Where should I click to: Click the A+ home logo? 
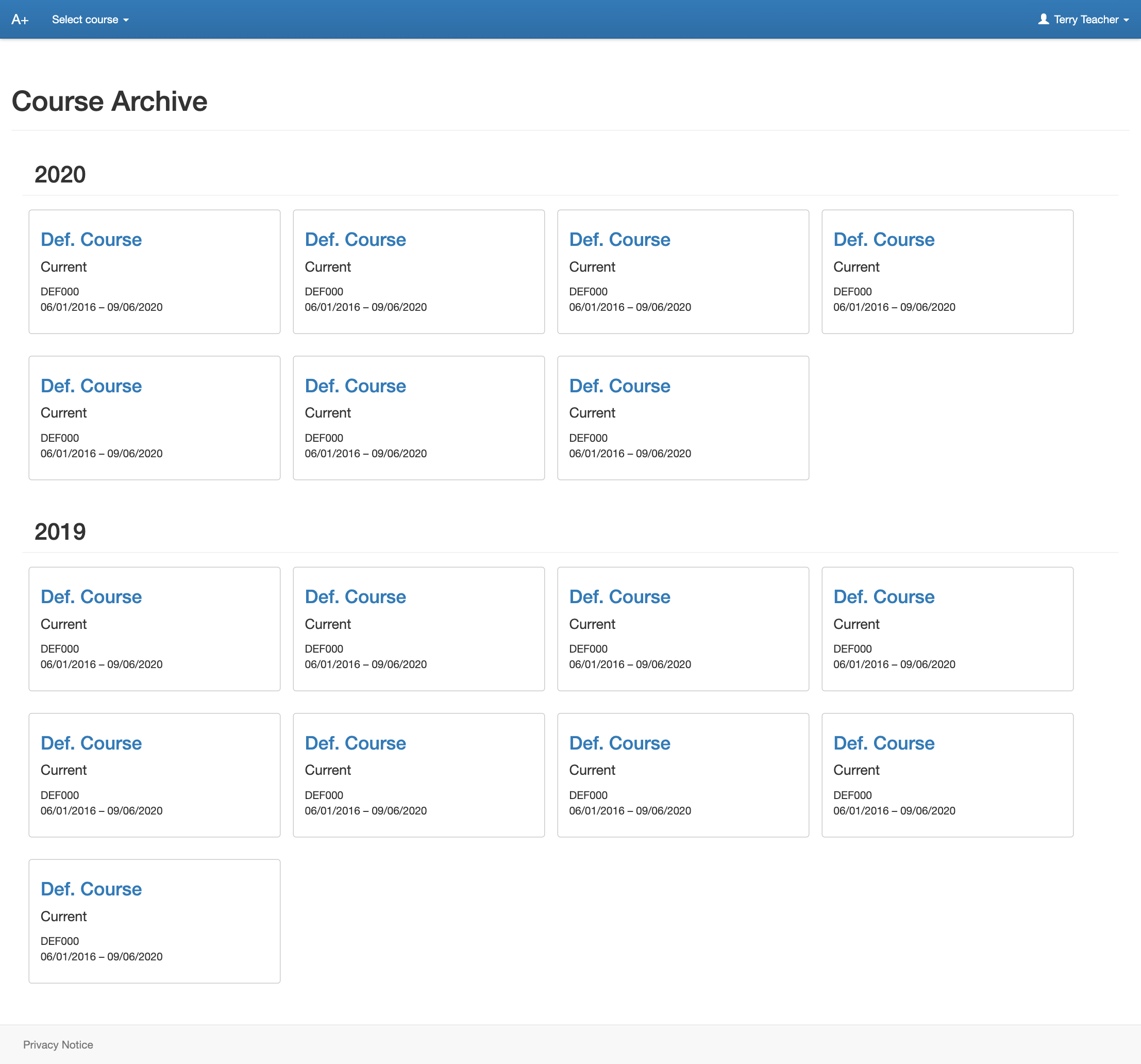click(20, 20)
